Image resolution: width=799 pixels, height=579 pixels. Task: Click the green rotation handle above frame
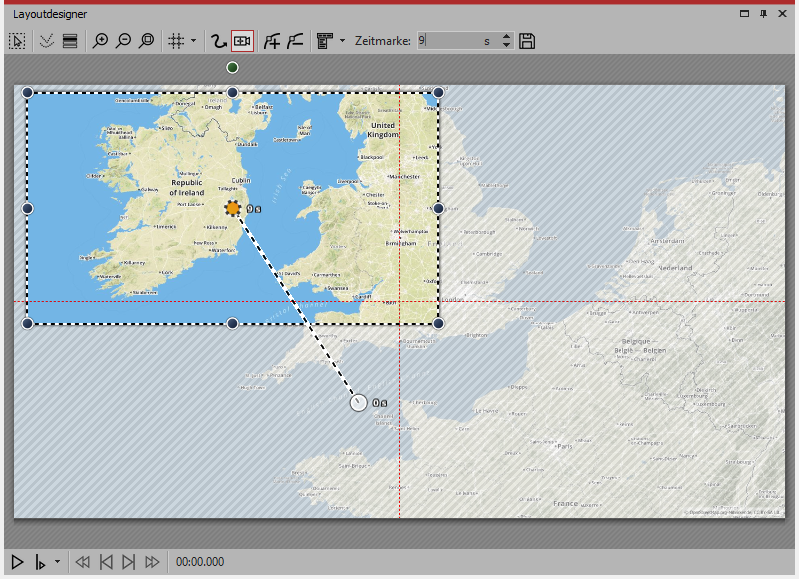tap(232, 67)
